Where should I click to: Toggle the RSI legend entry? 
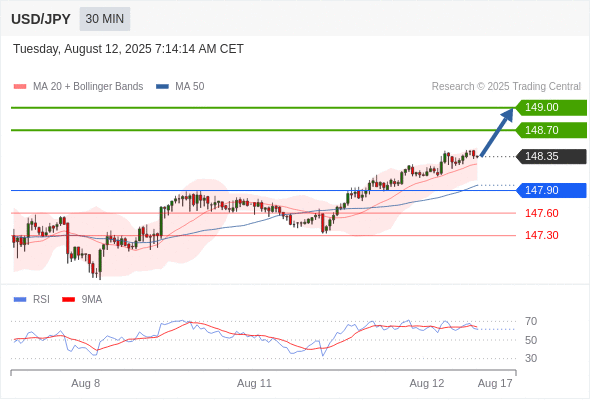(32, 300)
